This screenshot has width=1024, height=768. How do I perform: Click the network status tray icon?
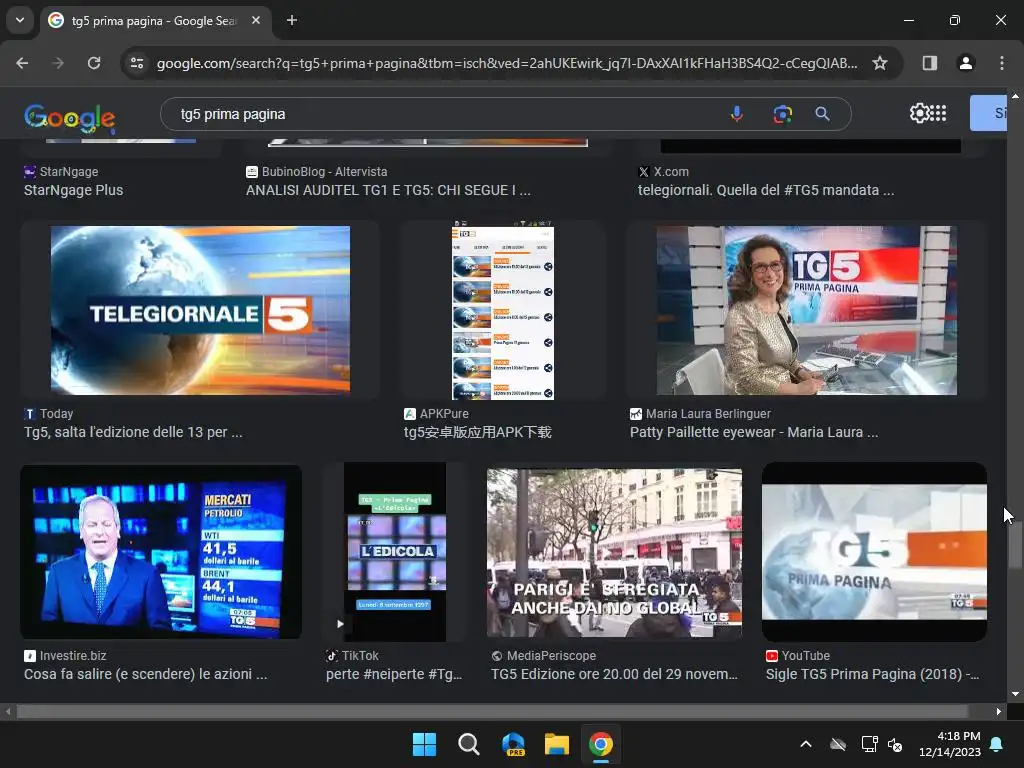tap(869, 744)
